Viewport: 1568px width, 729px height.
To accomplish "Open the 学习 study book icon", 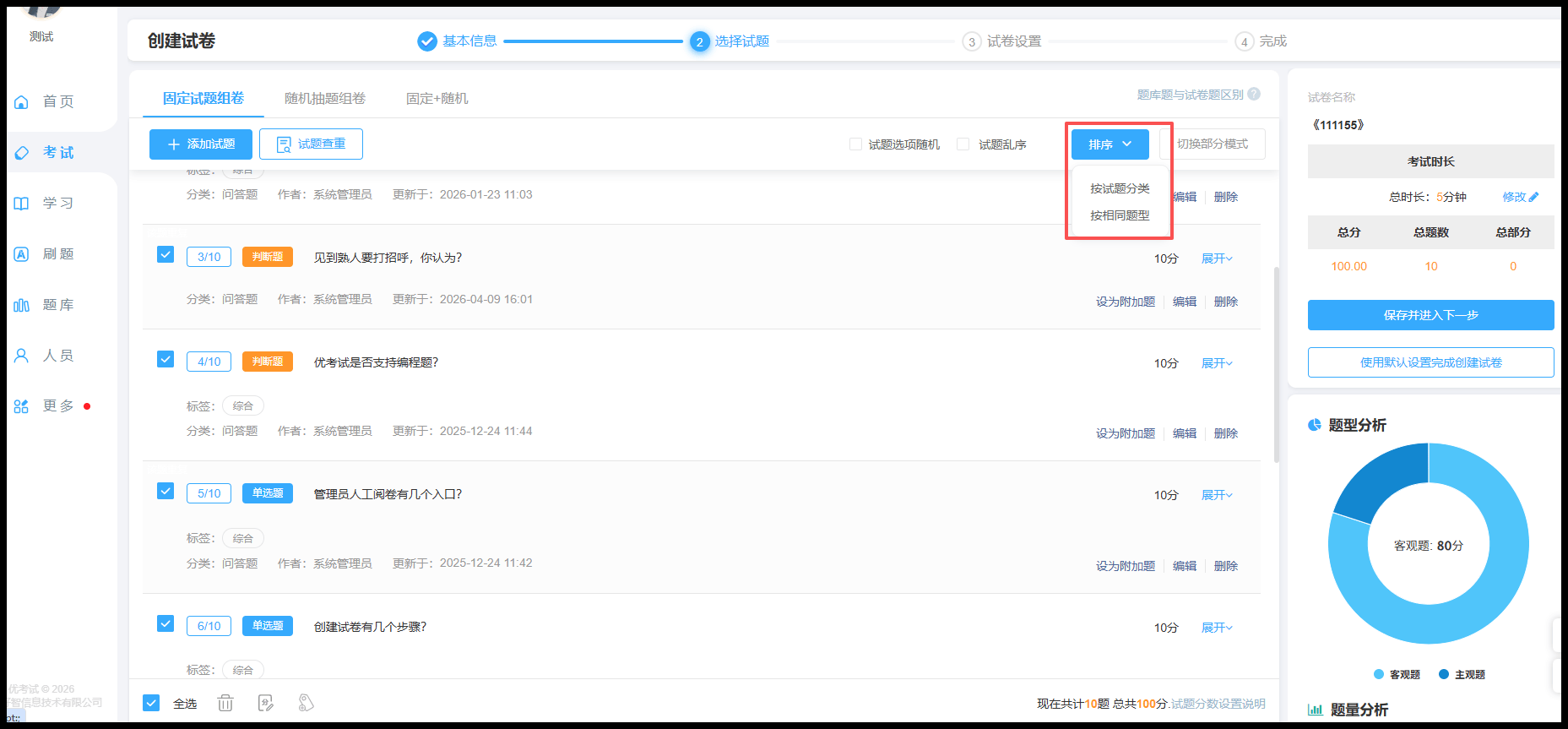I will pos(22,204).
